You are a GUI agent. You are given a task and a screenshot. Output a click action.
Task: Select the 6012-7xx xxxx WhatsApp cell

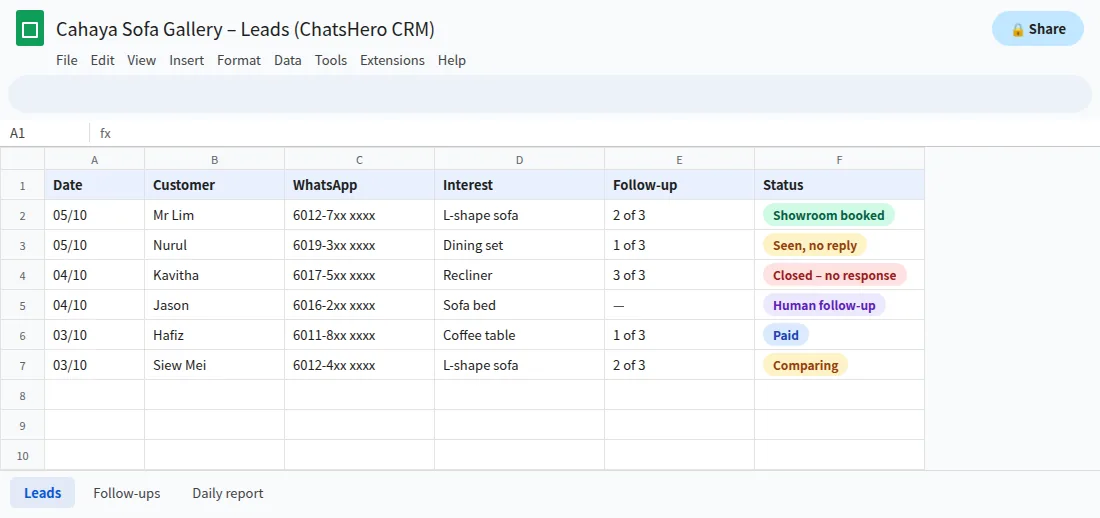pos(359,215)
